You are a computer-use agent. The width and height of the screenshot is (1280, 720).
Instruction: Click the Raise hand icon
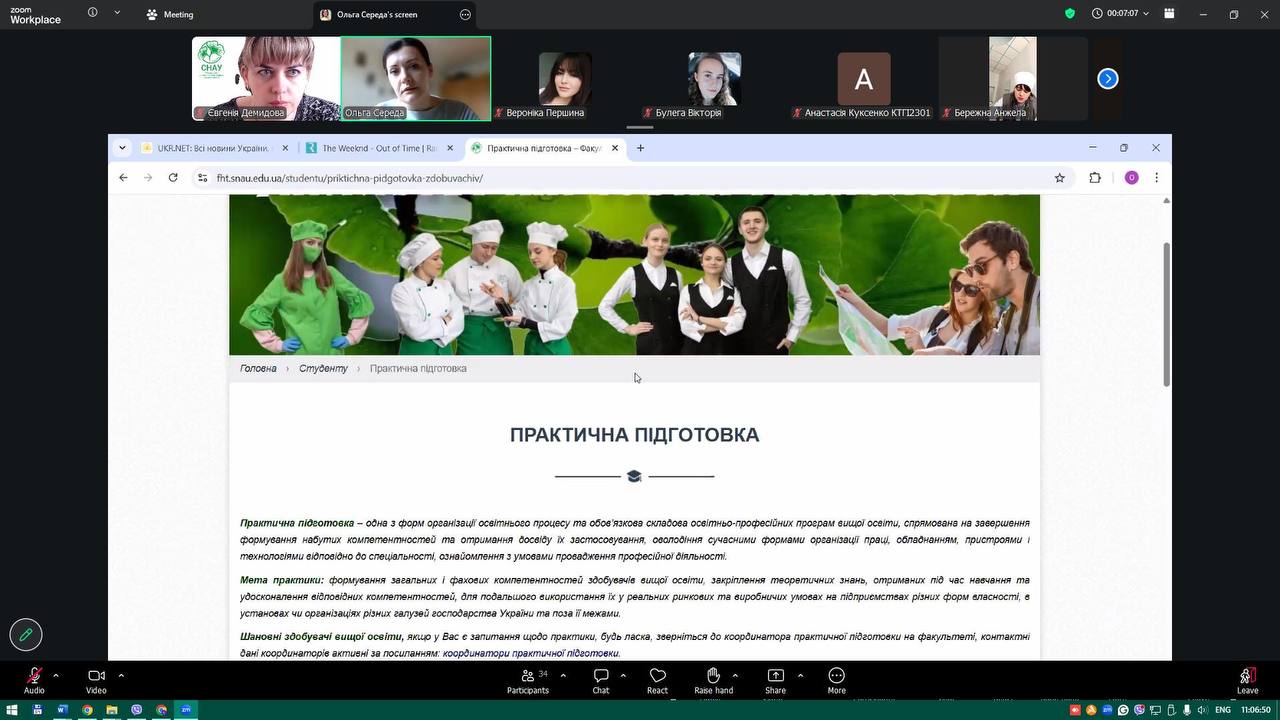[713, 677]
